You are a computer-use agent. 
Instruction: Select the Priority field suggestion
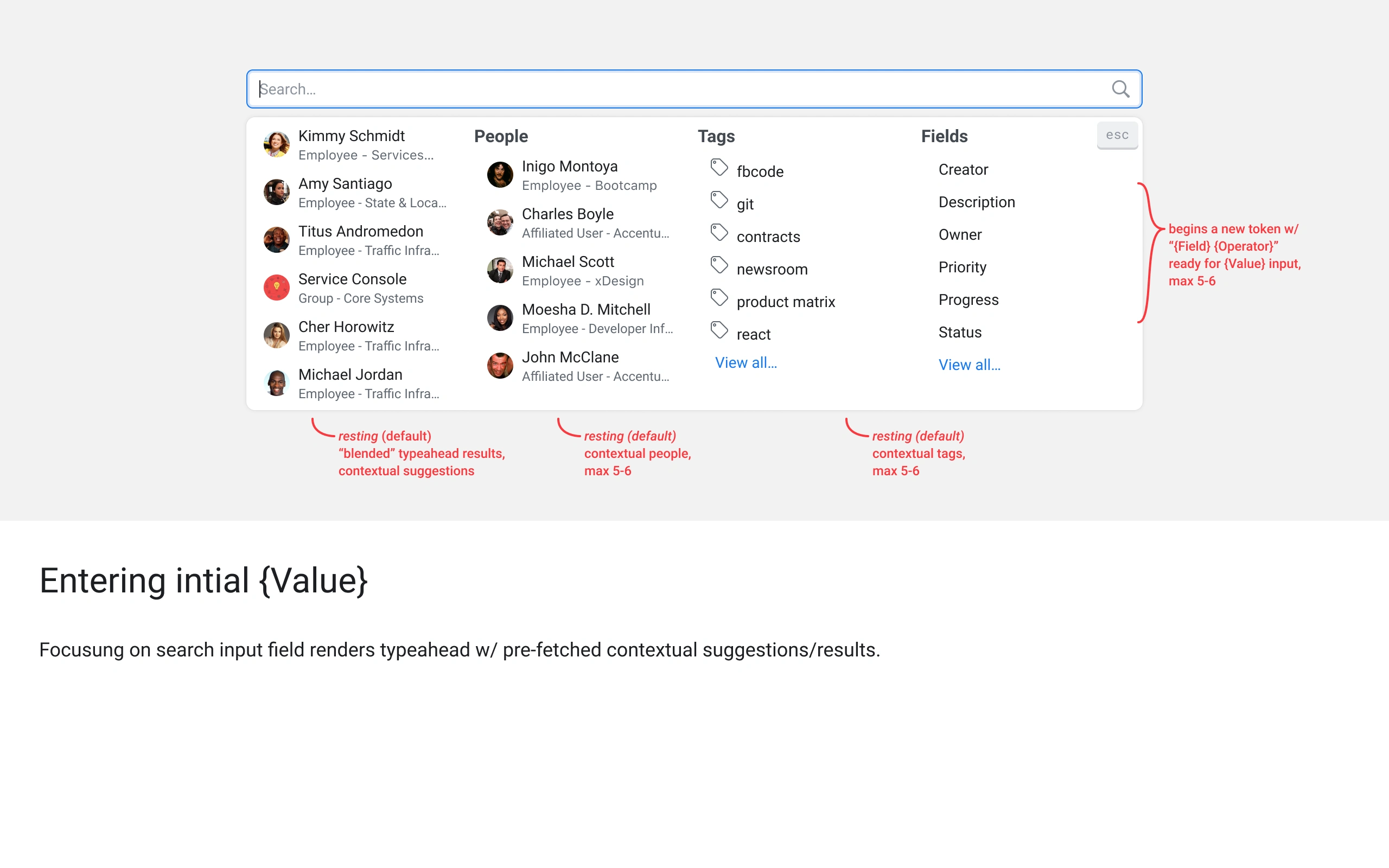click(x=962, y=267)
